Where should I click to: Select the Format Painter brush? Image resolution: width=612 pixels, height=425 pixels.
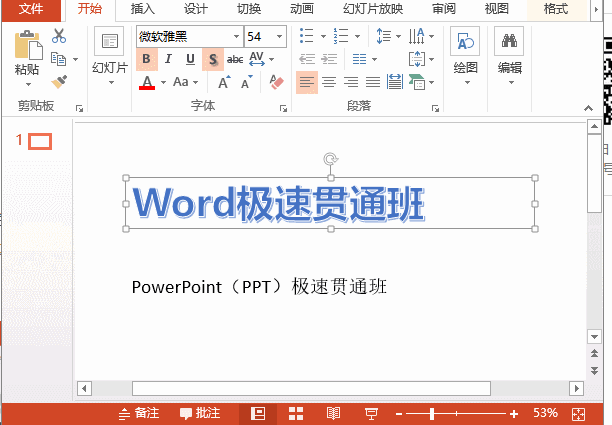(59, 81)
